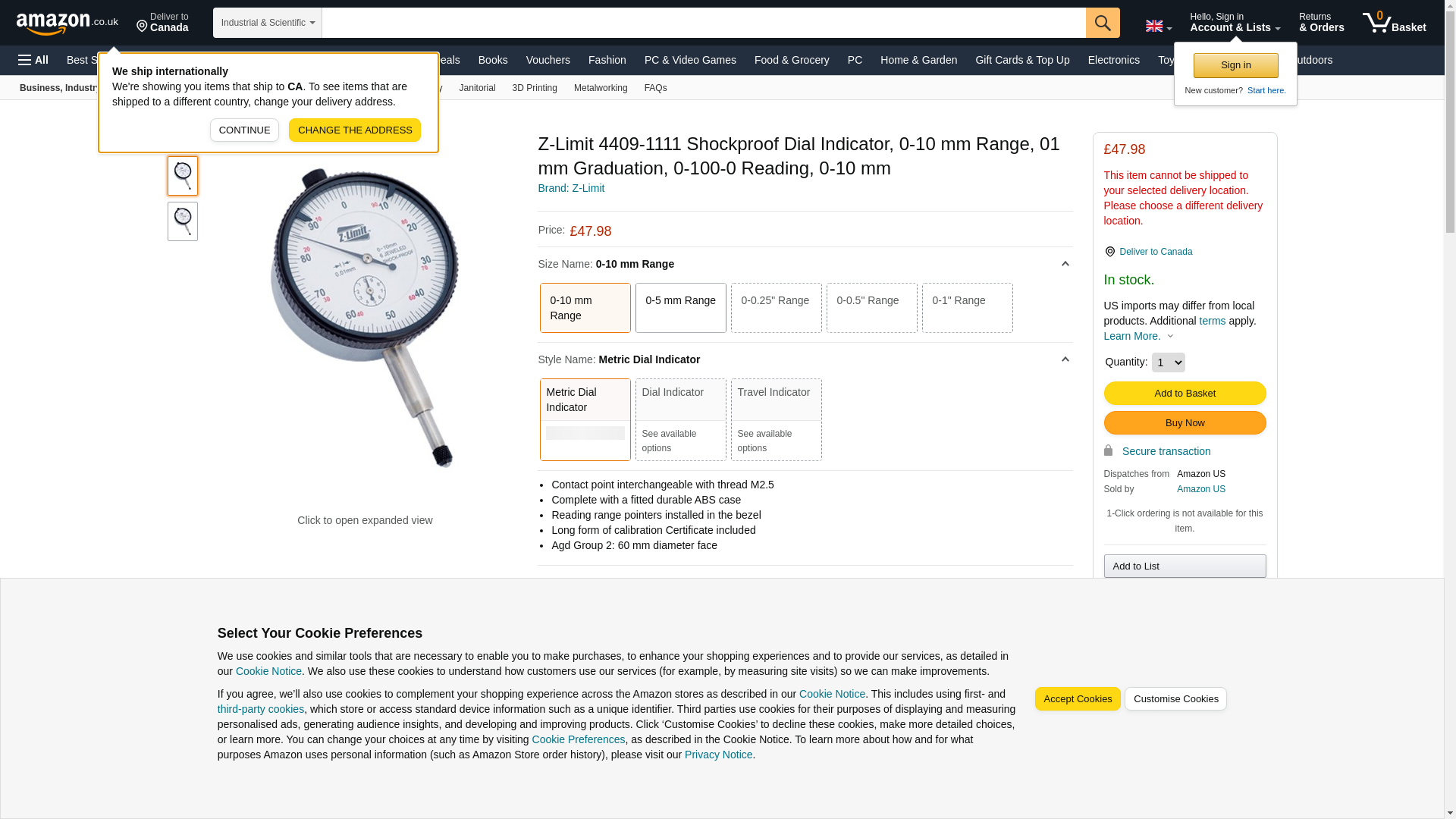Go to the 3D Printing subcategory
Image resolution: width=1456 pixels, height=819 pixels.
click(534, 88)
